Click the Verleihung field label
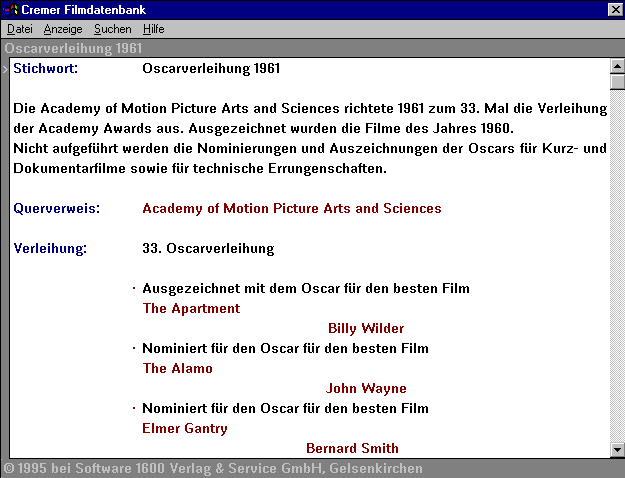This screenshot has width=625, height=478. coord(50,249)
